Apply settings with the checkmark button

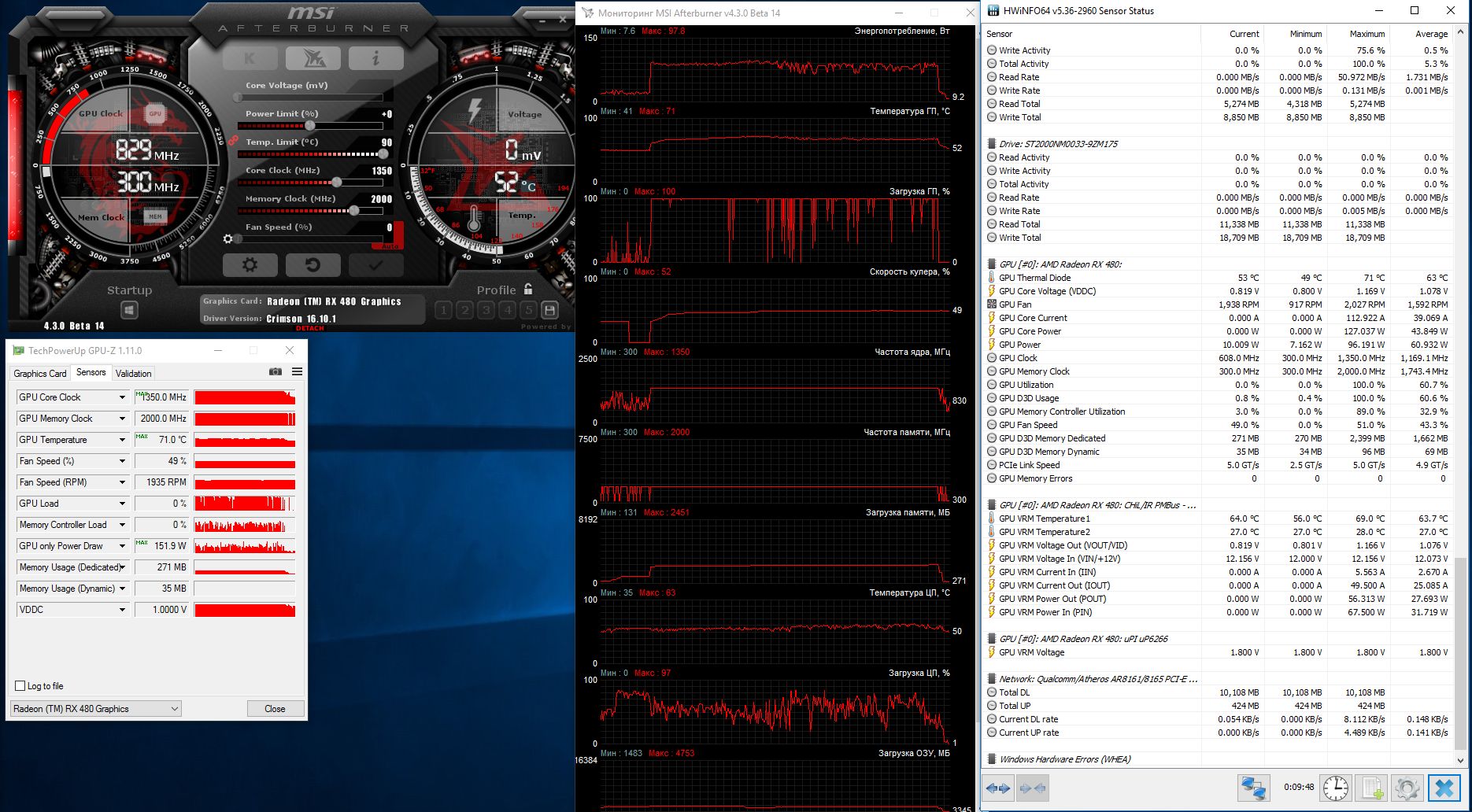[375, 265]
